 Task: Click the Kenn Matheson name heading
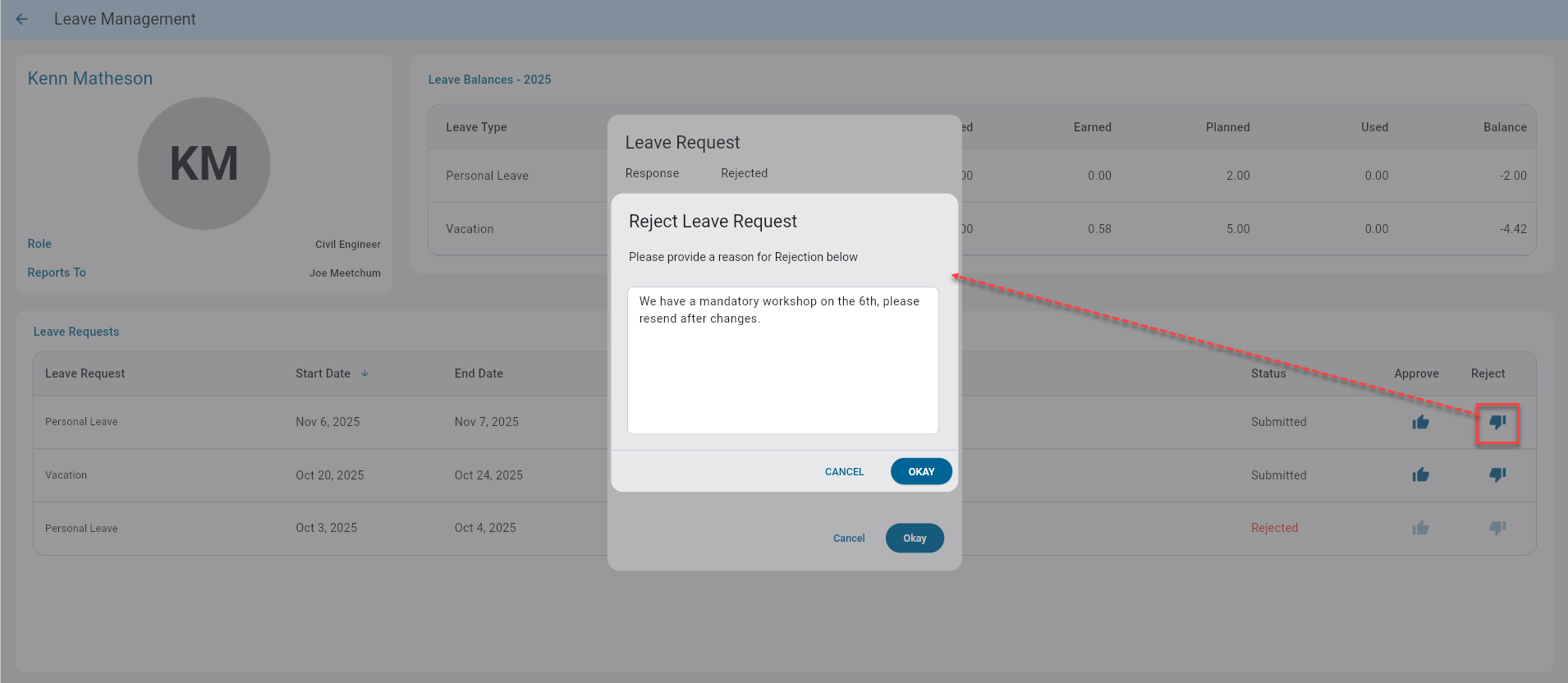tap(90, 79)
